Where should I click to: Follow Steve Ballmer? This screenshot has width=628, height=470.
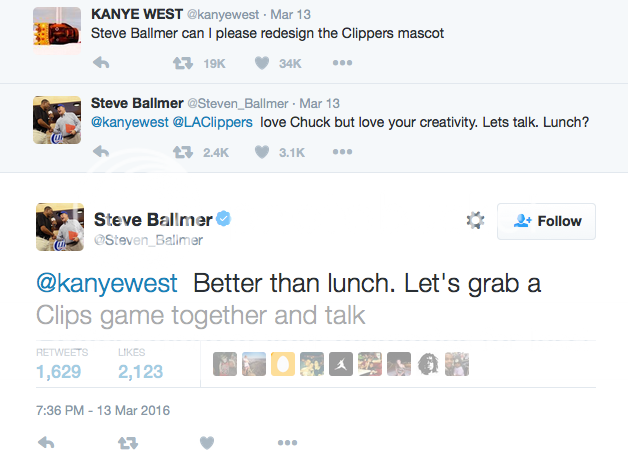[546, 221]
